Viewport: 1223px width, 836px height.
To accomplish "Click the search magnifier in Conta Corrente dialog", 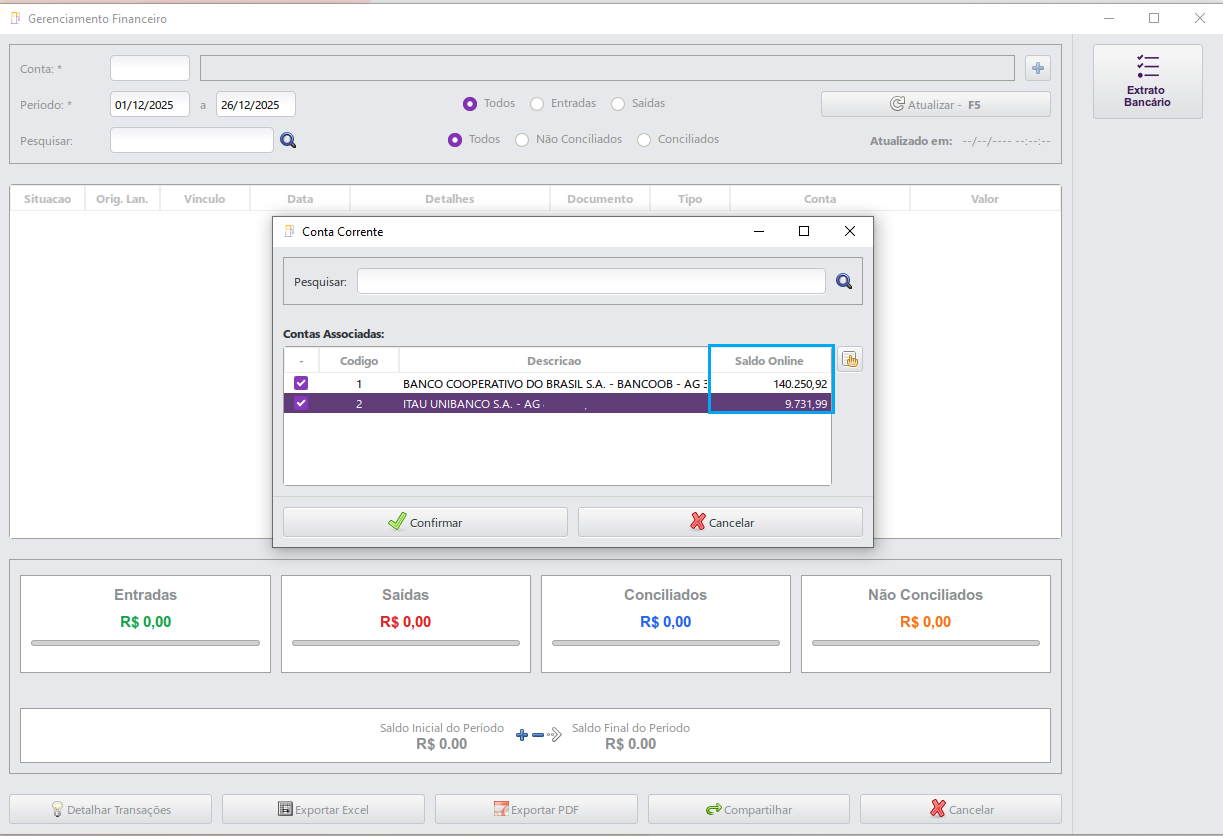I will [844, 282].
